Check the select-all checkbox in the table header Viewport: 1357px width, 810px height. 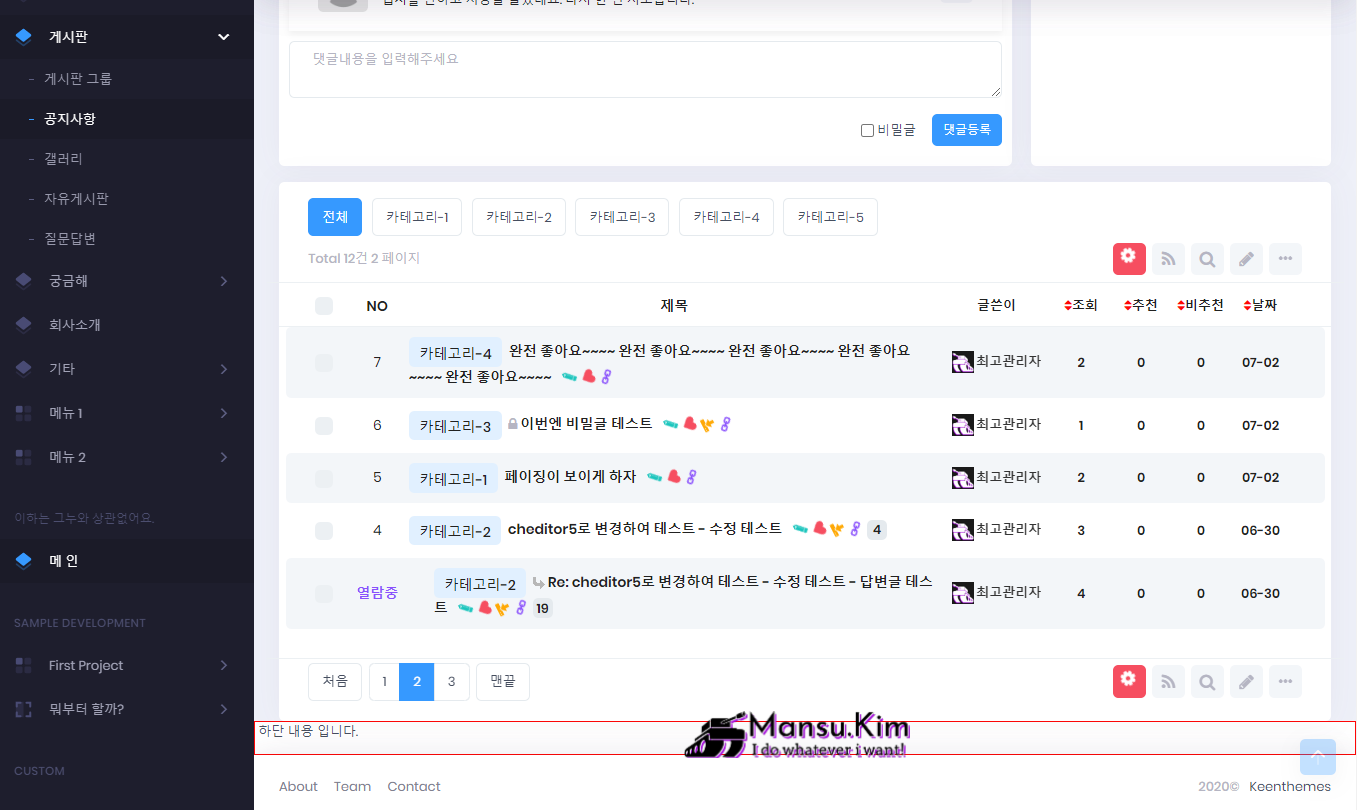point(324,306)
